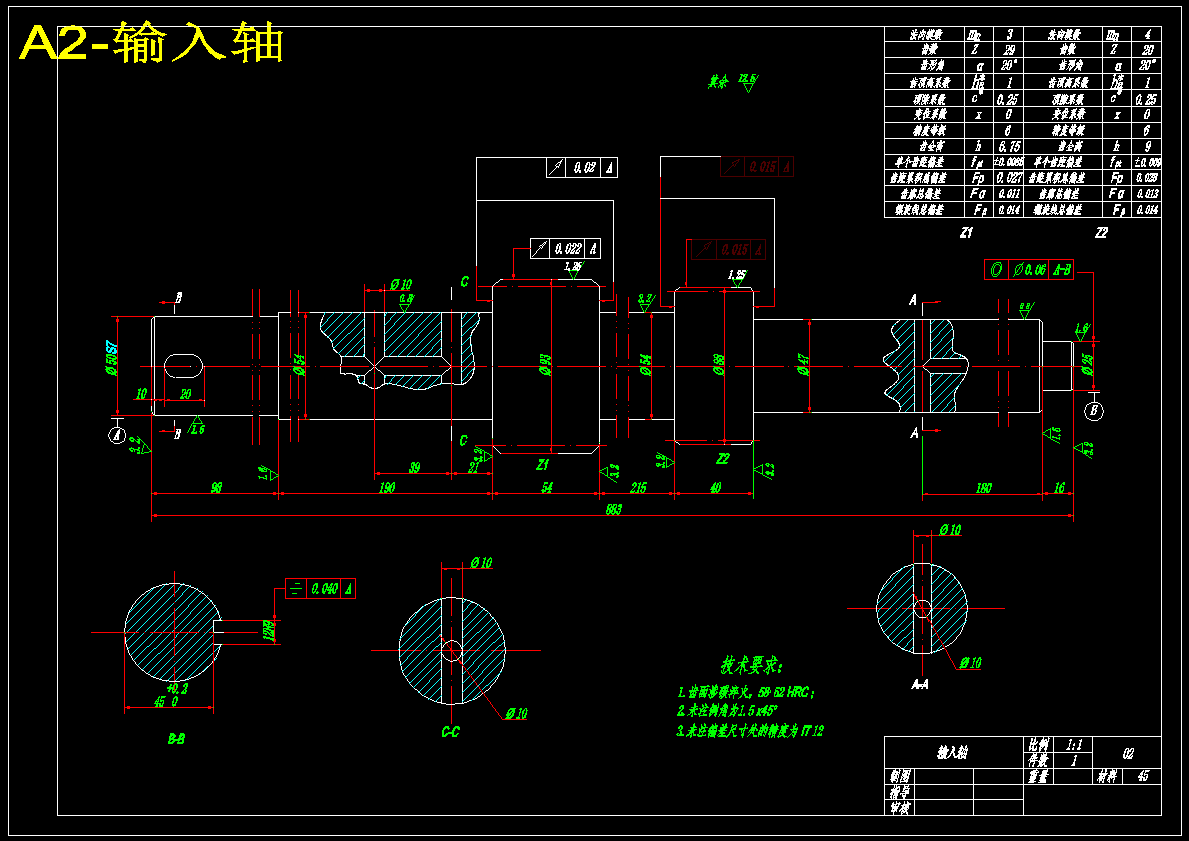Click the "0.040" tolerance frame near section B-B
This screenshot has height=841, width=1189.
pyautogui.click(x=320, y=588)
